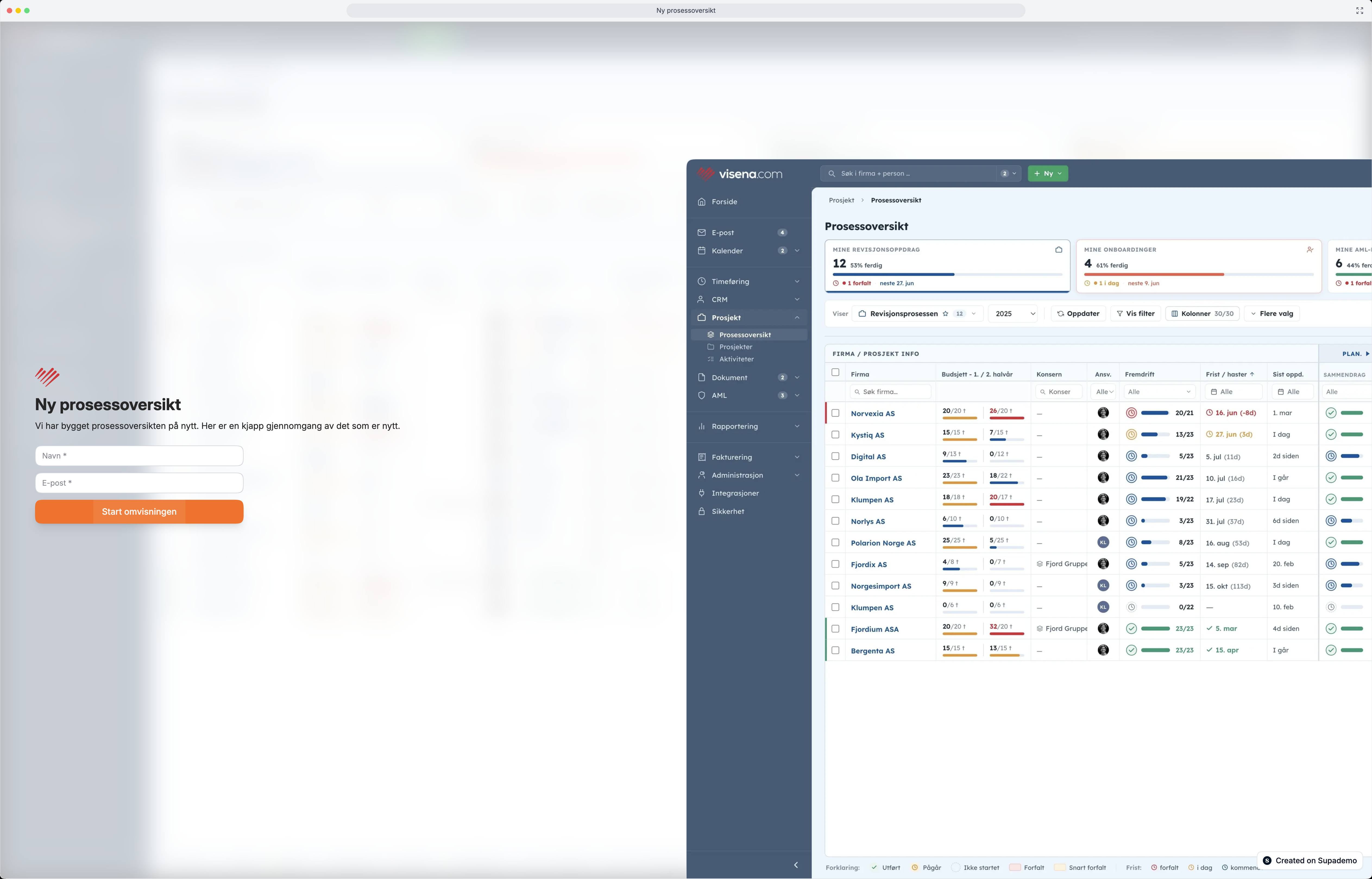Click the Dokument file icon

pos(701,377)
